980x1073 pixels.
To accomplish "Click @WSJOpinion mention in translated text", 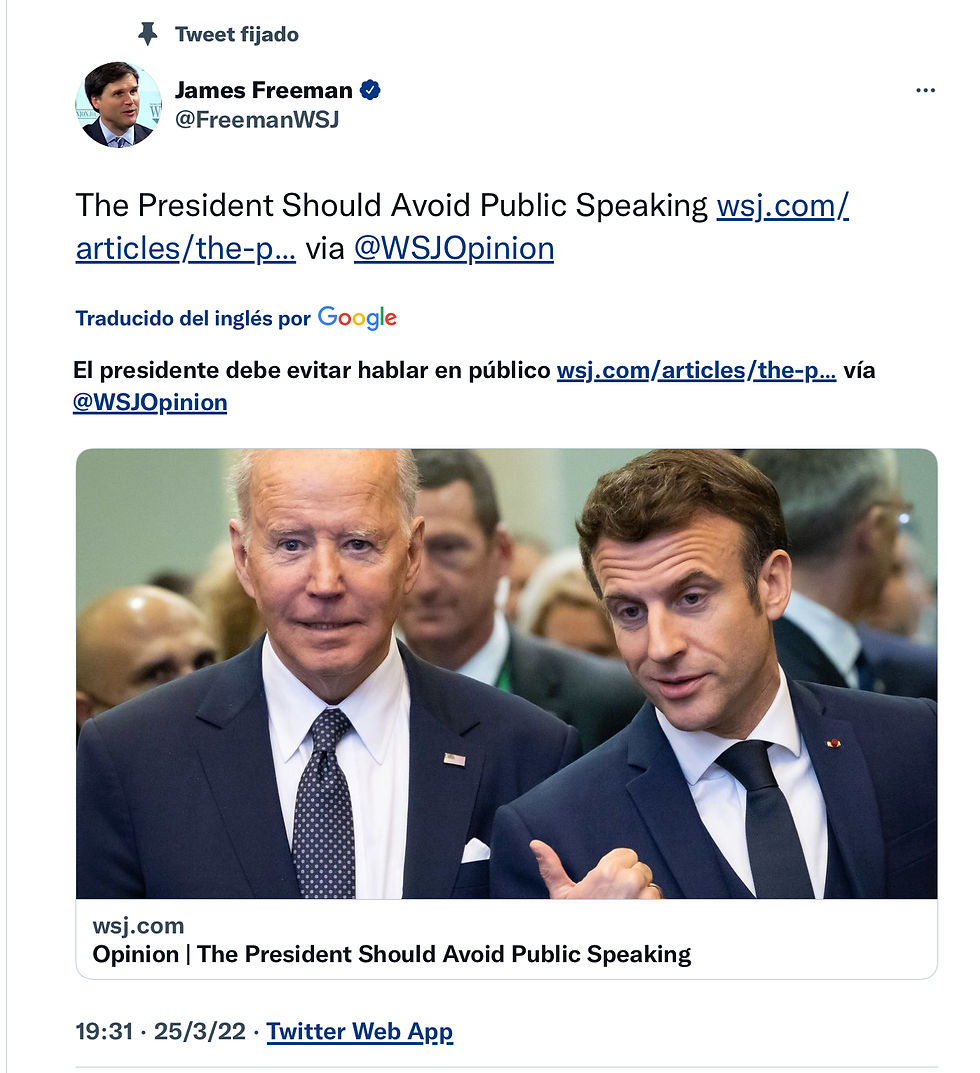I will [x=150, y=402].
